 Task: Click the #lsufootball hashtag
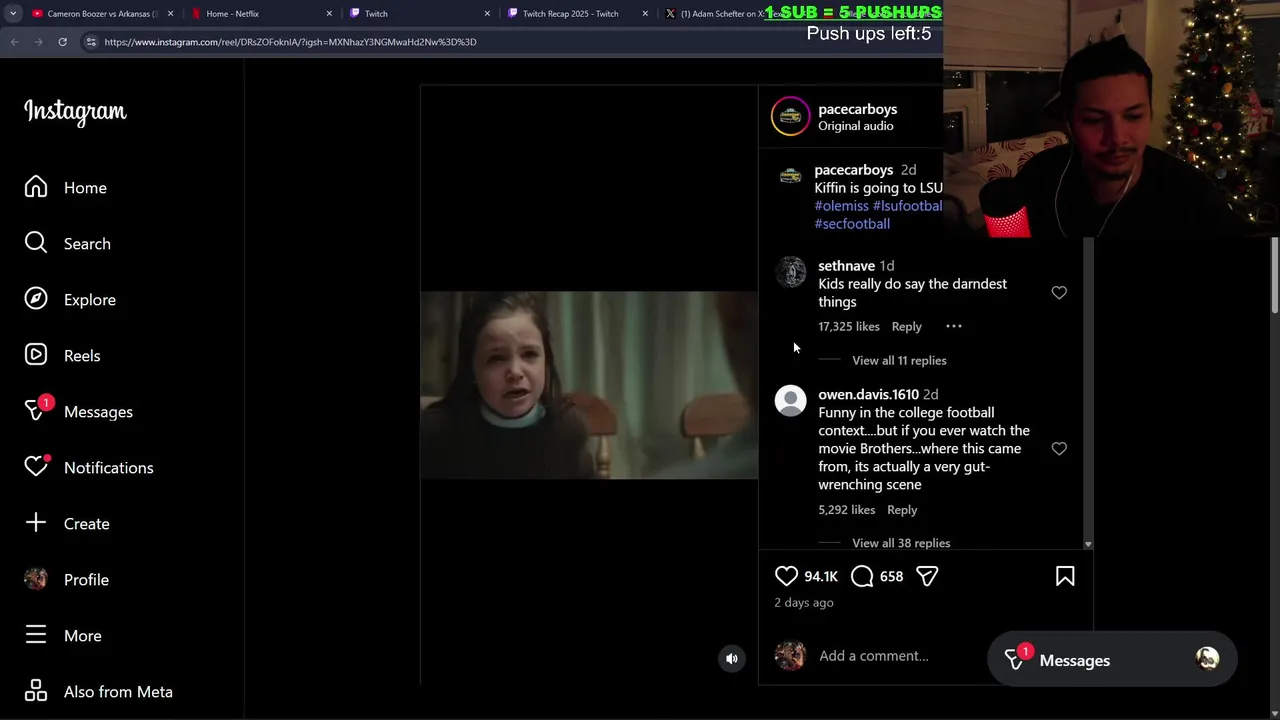click(907, 206)
